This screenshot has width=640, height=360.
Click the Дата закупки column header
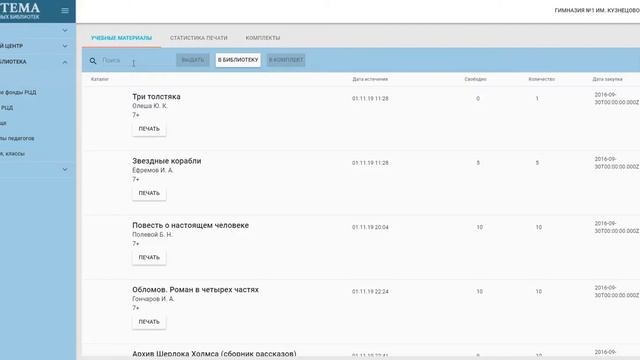tap(607, 79)
